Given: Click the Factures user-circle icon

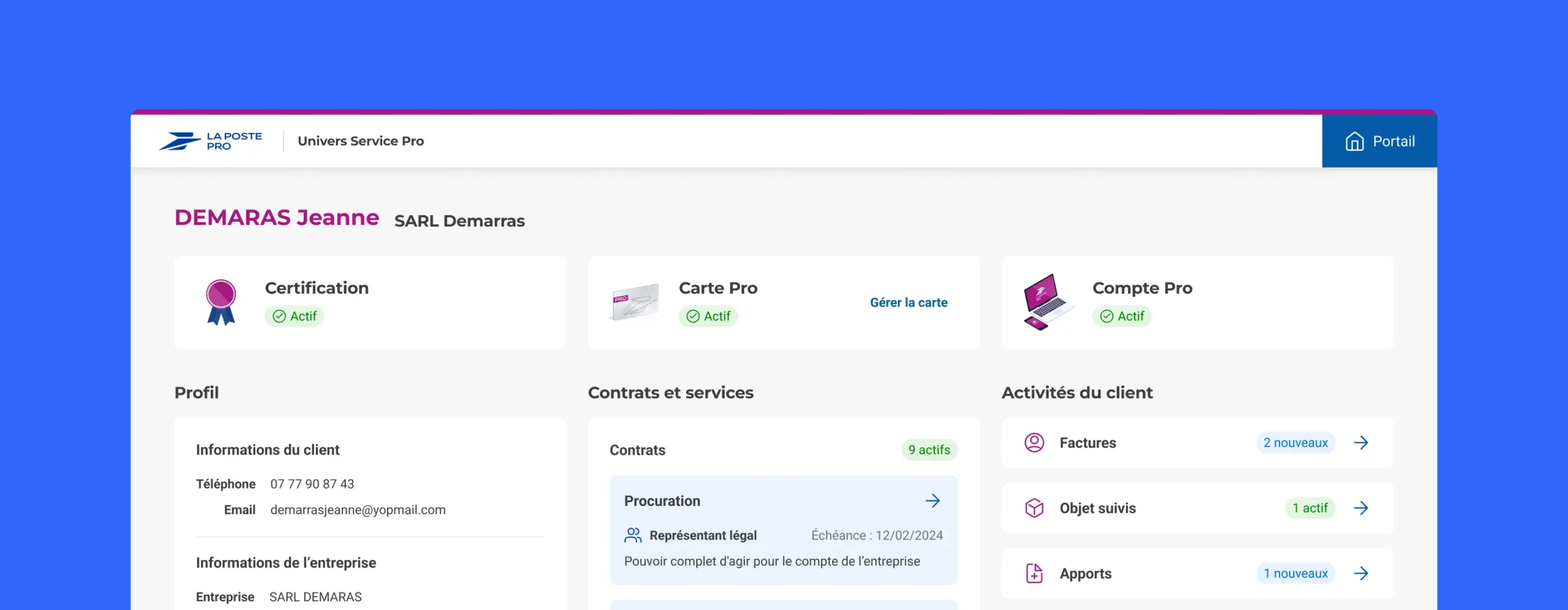Looking at the screenshot, I should click(1035, 442).
